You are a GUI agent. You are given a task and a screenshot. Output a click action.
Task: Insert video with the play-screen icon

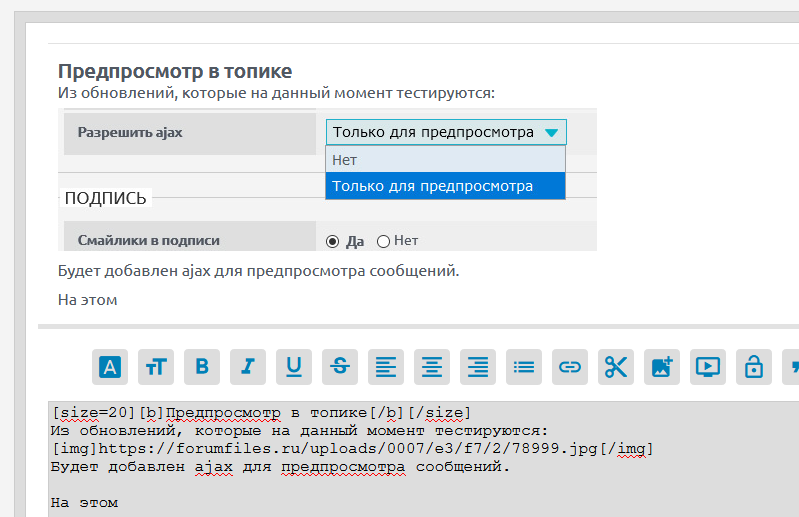tap(708, 367)
